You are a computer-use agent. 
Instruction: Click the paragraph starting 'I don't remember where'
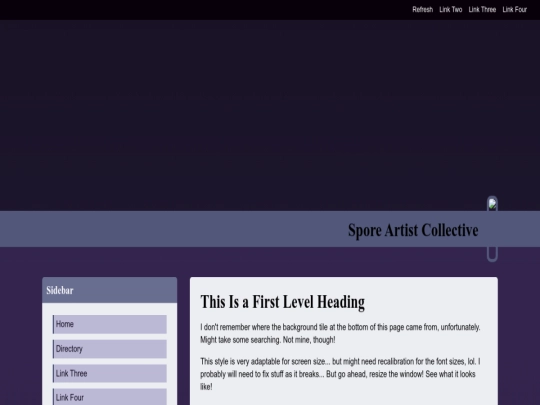[x=340, y=333]
